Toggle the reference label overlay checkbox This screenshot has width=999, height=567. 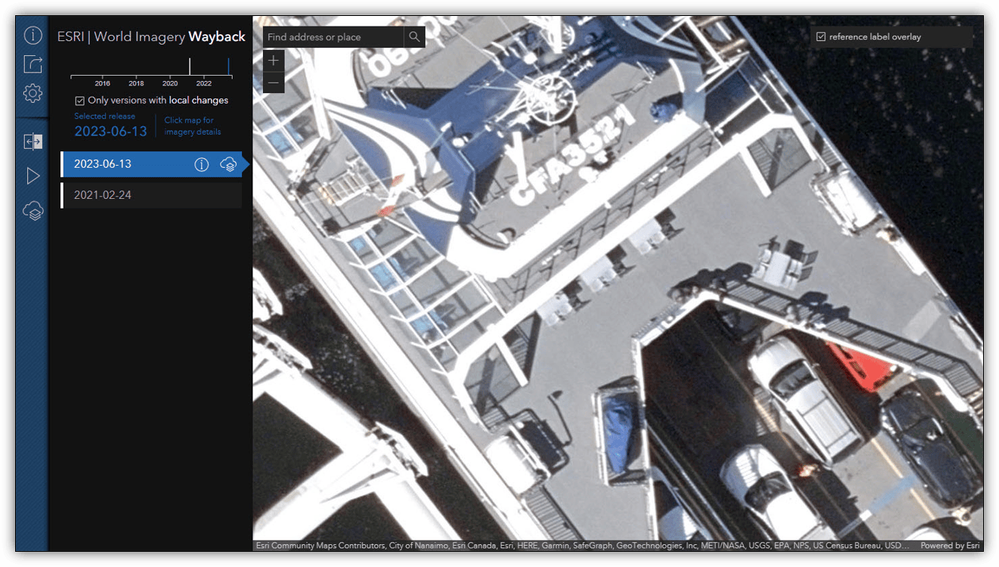[821, 37]
